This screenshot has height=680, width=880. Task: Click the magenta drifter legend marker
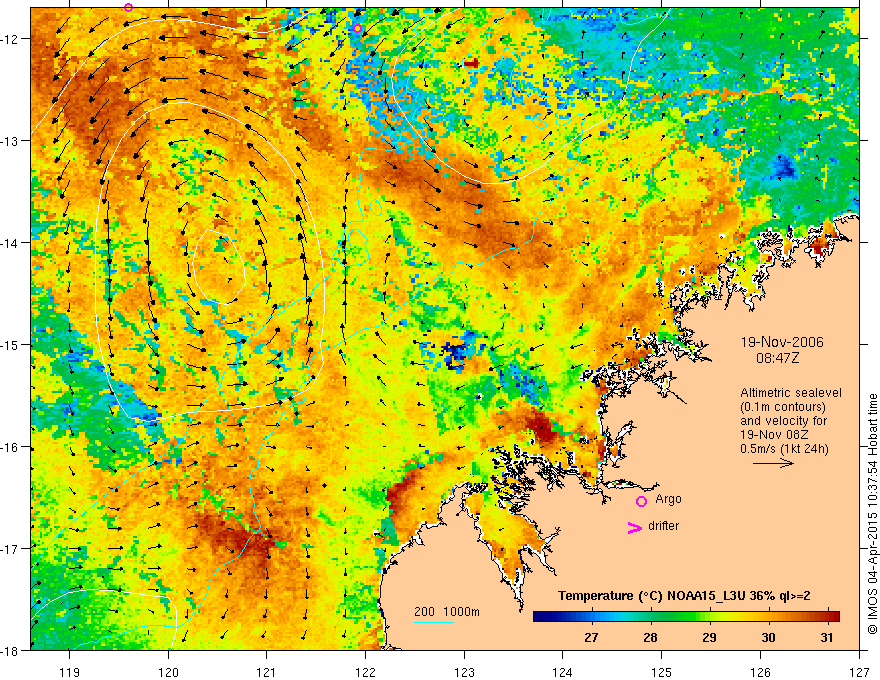coord(634,527)
